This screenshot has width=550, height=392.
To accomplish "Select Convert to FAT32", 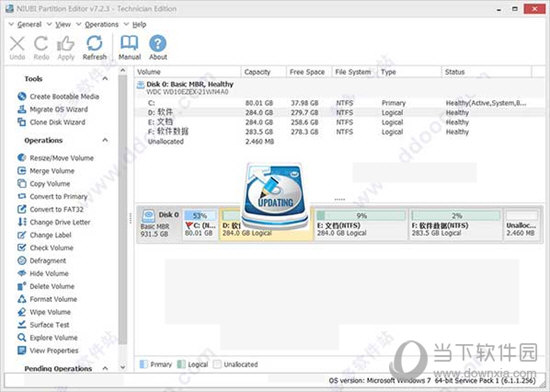I will click(x=51, y=209).
